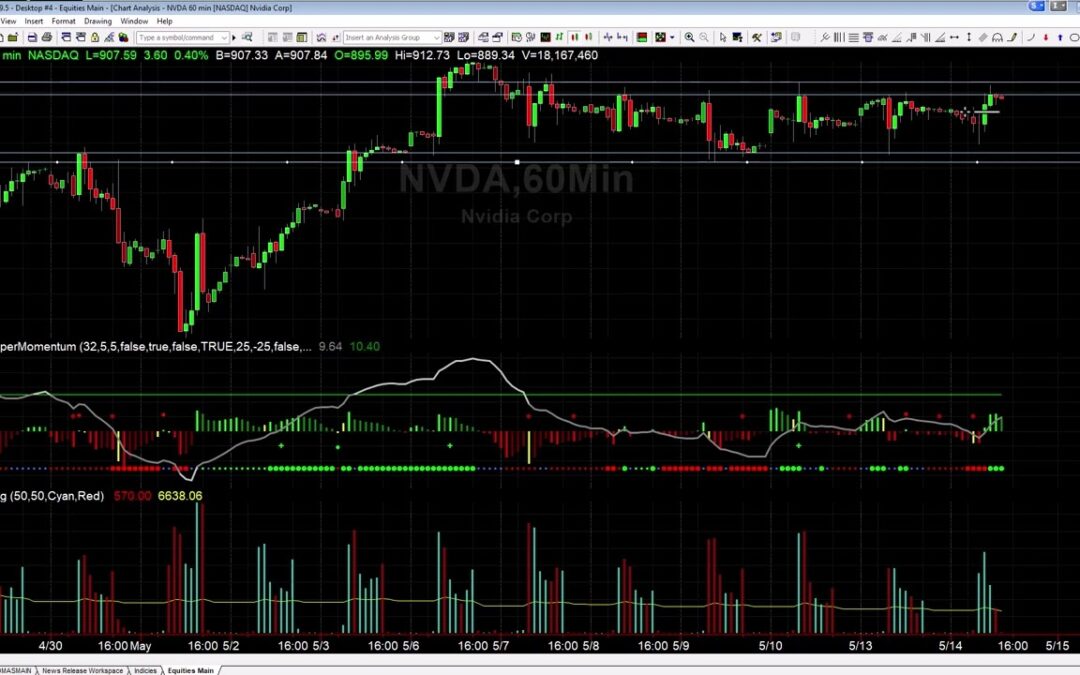Click the ask value A=907.84
This screenshot has width=1080, height=675.
(x=301, y=55)
